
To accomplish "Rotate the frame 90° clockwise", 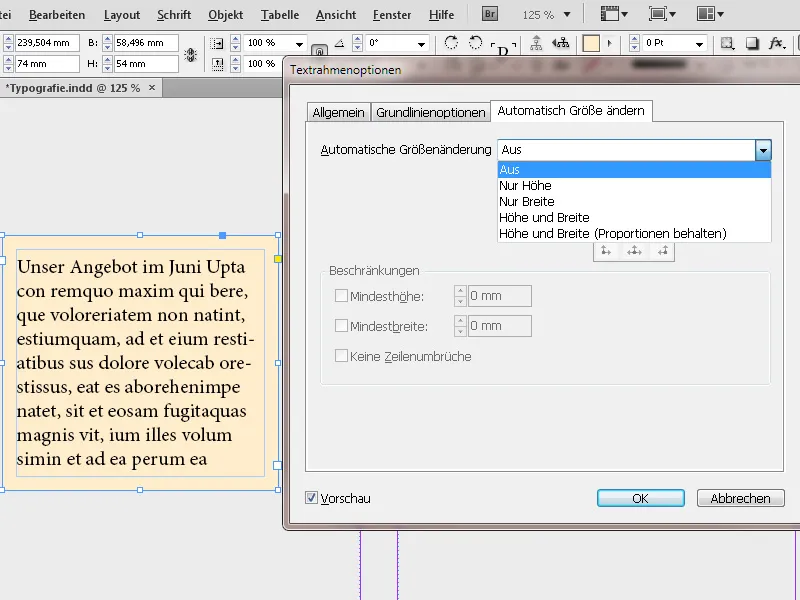I will click(451, 43).
